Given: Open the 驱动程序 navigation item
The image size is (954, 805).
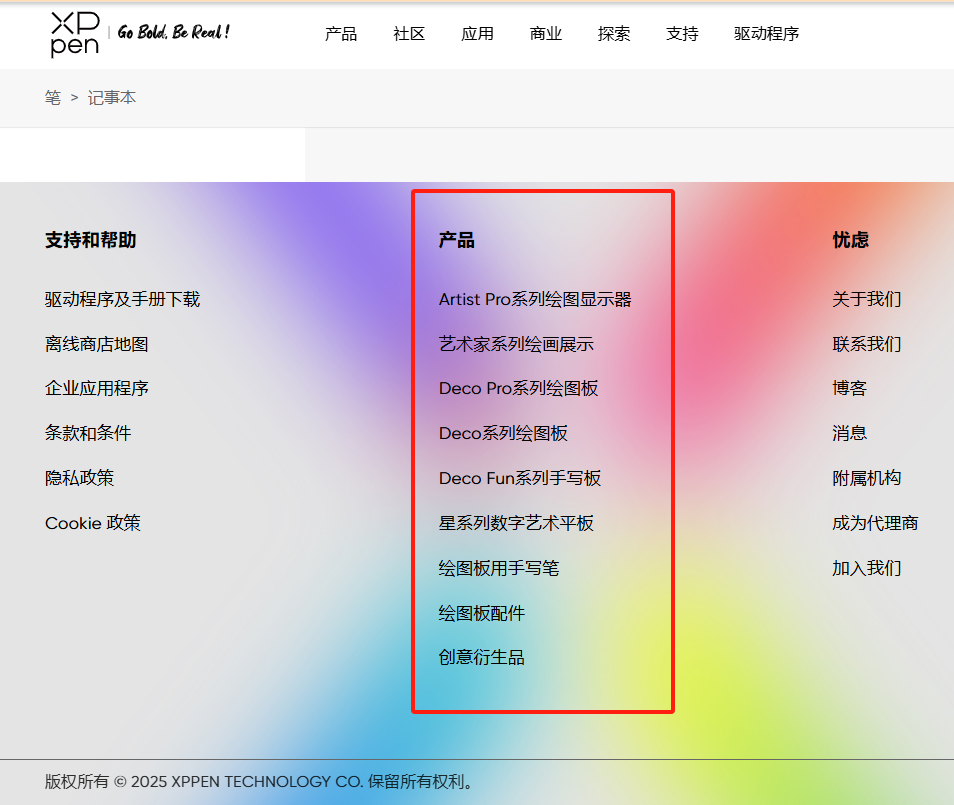Looking at the screenshot, I should click(766, 34).
